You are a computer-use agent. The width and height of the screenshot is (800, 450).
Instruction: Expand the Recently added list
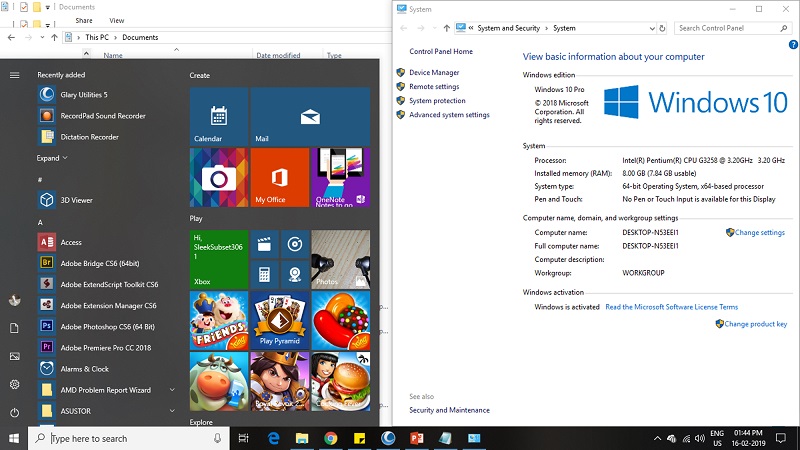pyautogui.click(x=52, y=158)
